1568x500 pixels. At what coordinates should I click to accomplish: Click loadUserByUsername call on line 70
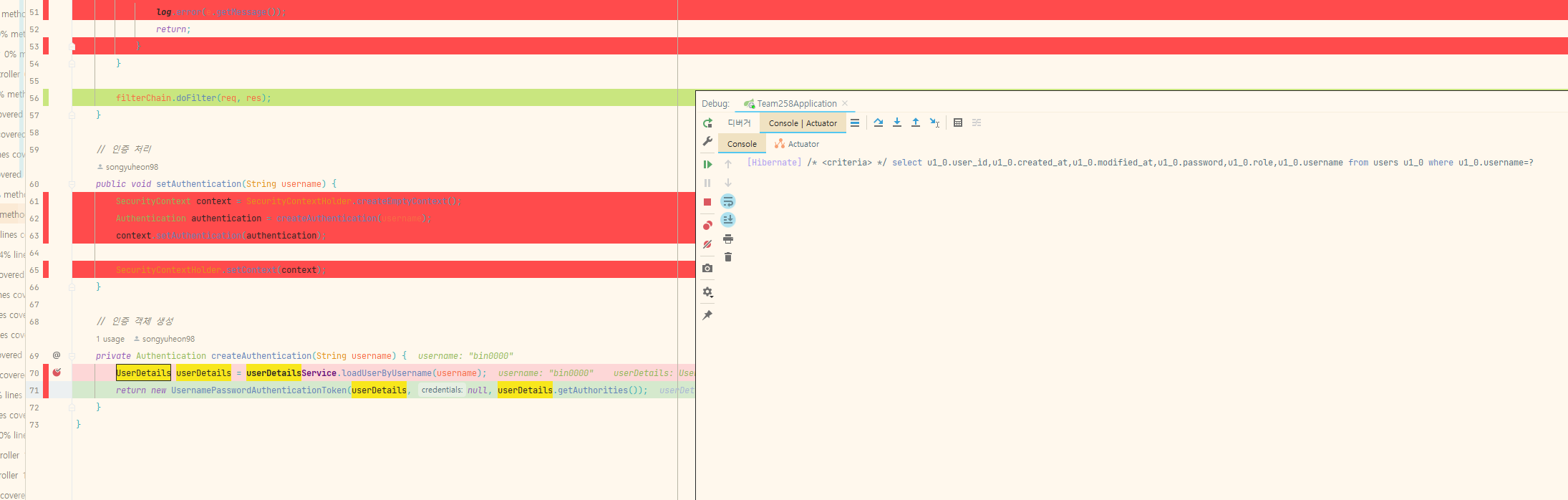[x=387, y=373]
